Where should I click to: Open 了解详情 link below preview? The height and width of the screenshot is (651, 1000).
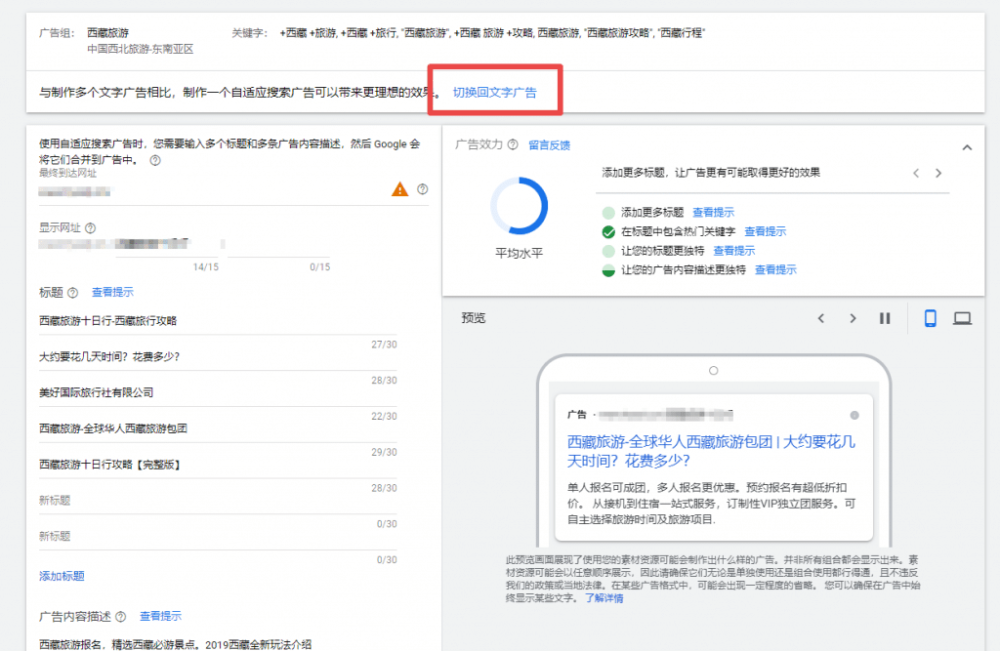click(x=604, y=598)
